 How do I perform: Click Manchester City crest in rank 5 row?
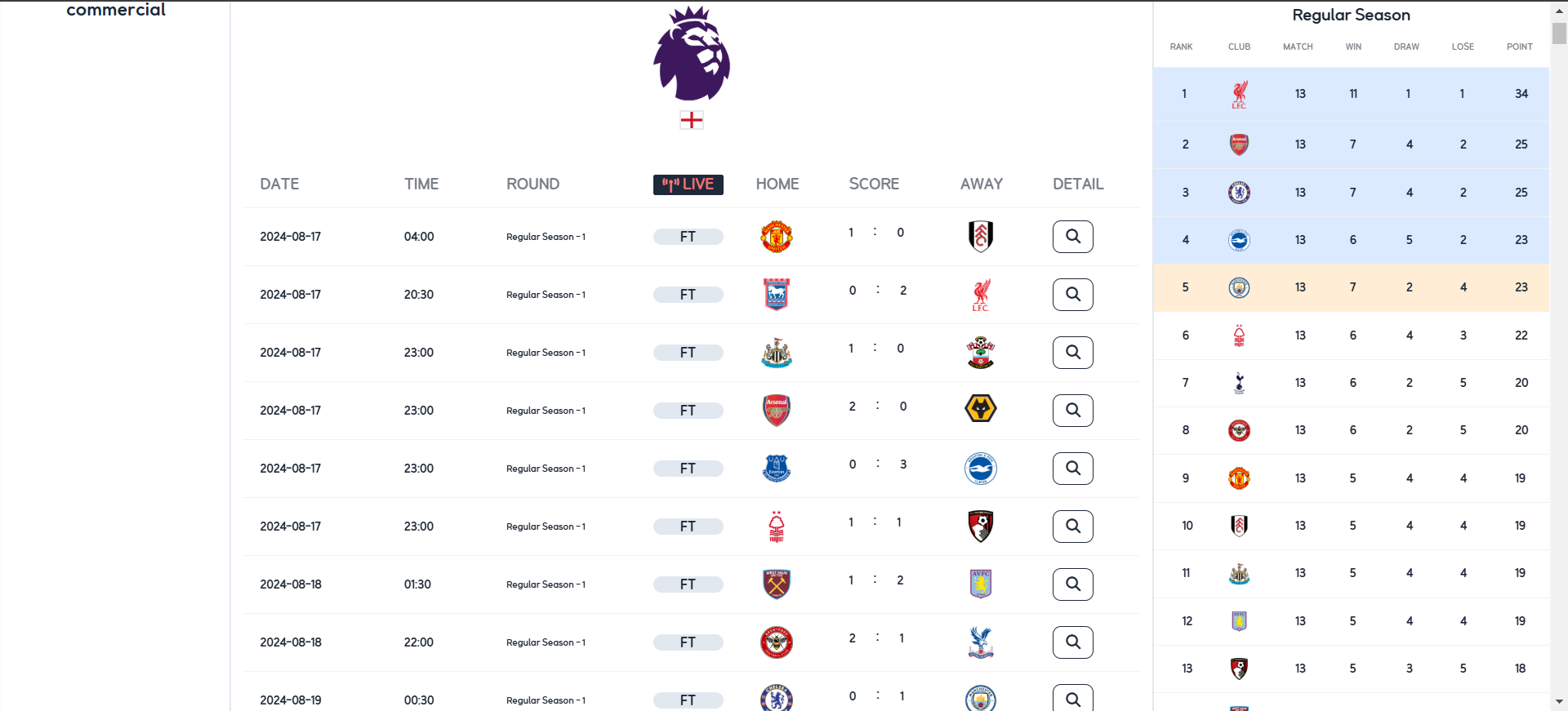point(1239,287)
